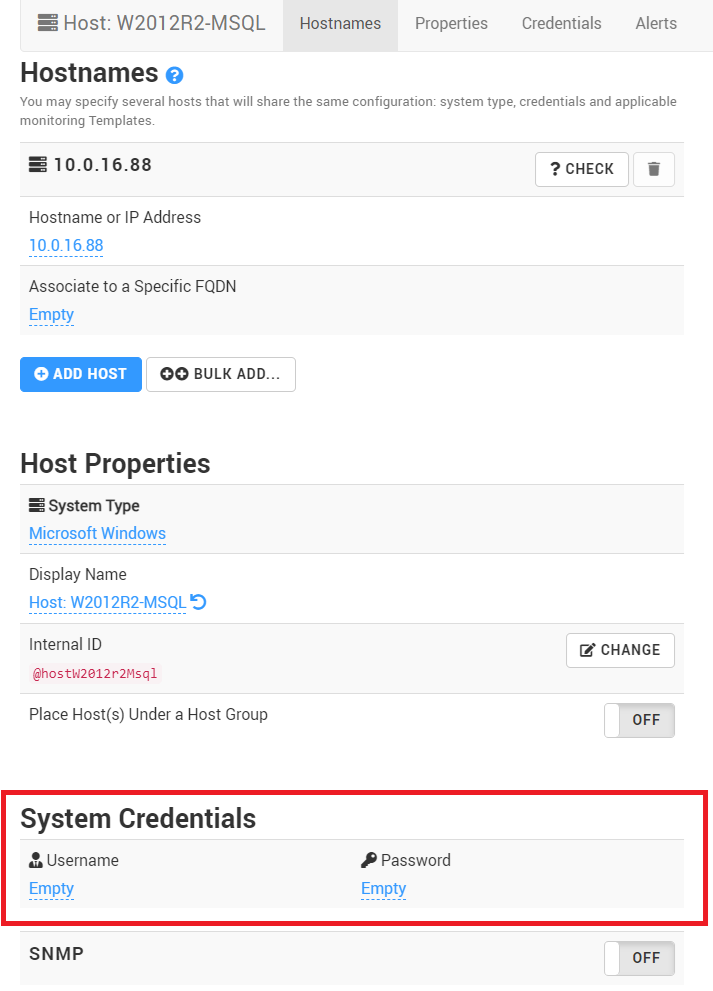The height and width of the screenshot is (991, 713).
Task: Open the Microsoft Windows system type link
Action: click(97, 533)
